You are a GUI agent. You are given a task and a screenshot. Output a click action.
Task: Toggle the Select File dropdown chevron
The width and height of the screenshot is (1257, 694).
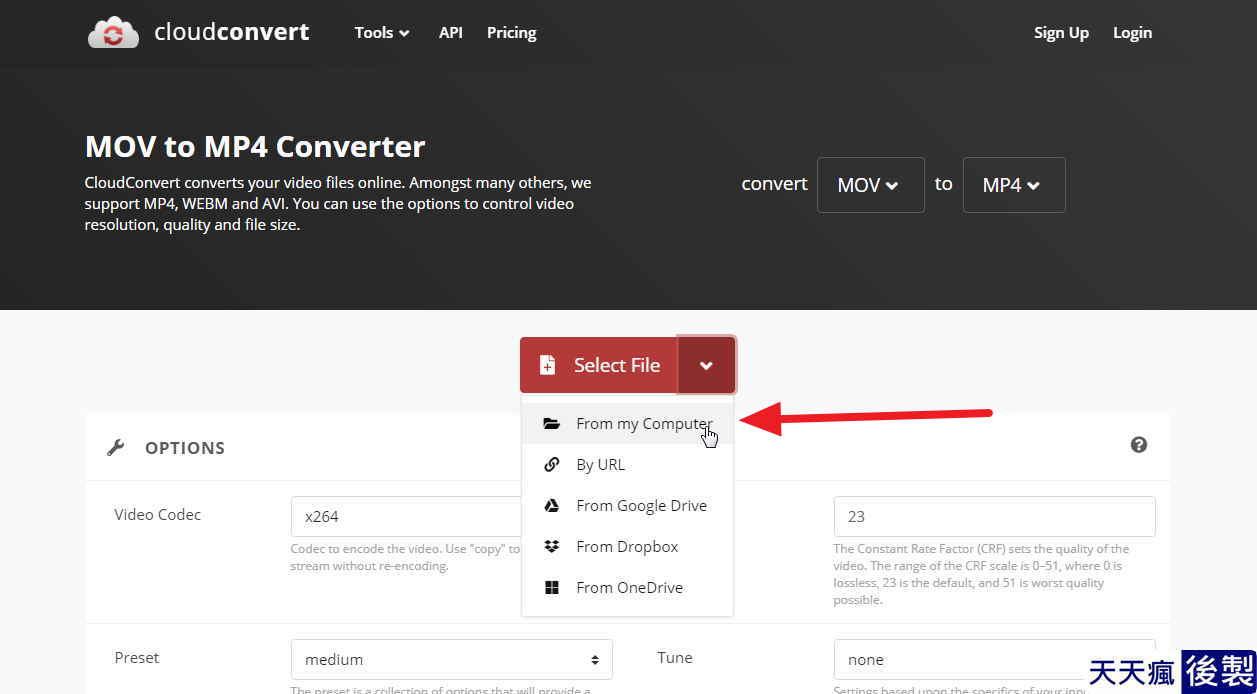tap(706, 365)
